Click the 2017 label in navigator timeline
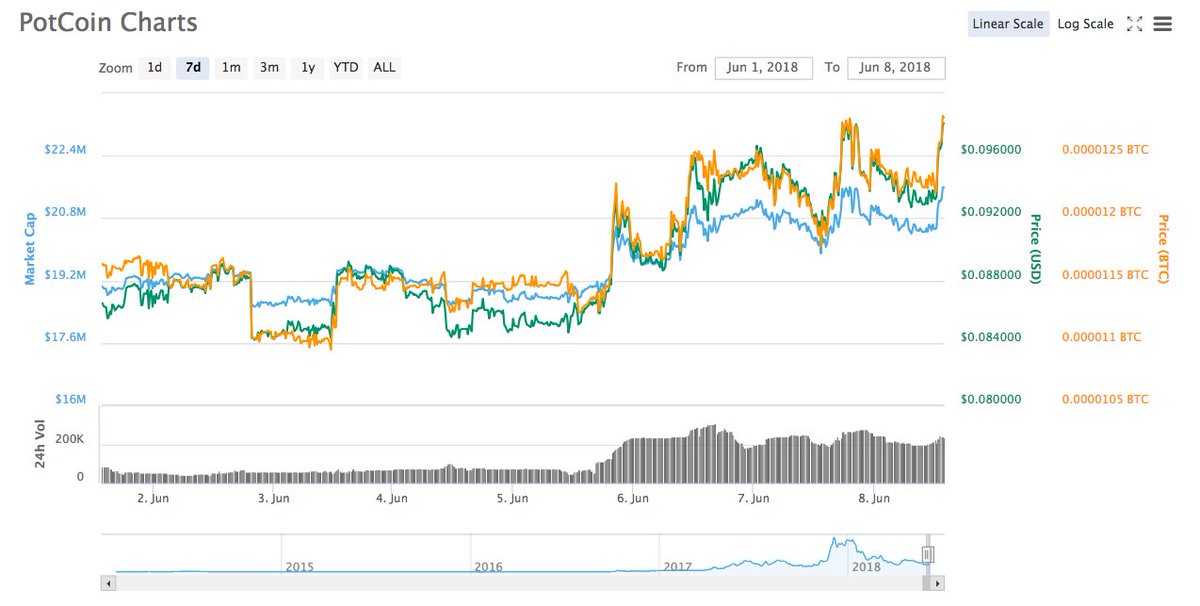1200x606 pixels. [x=677, y=567]
